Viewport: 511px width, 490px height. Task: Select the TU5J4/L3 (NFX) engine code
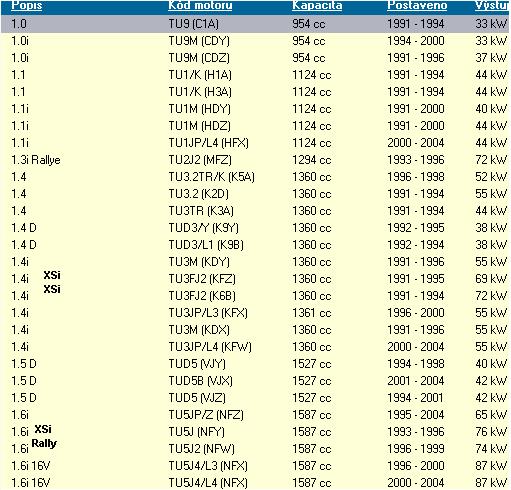click(208, 466)
